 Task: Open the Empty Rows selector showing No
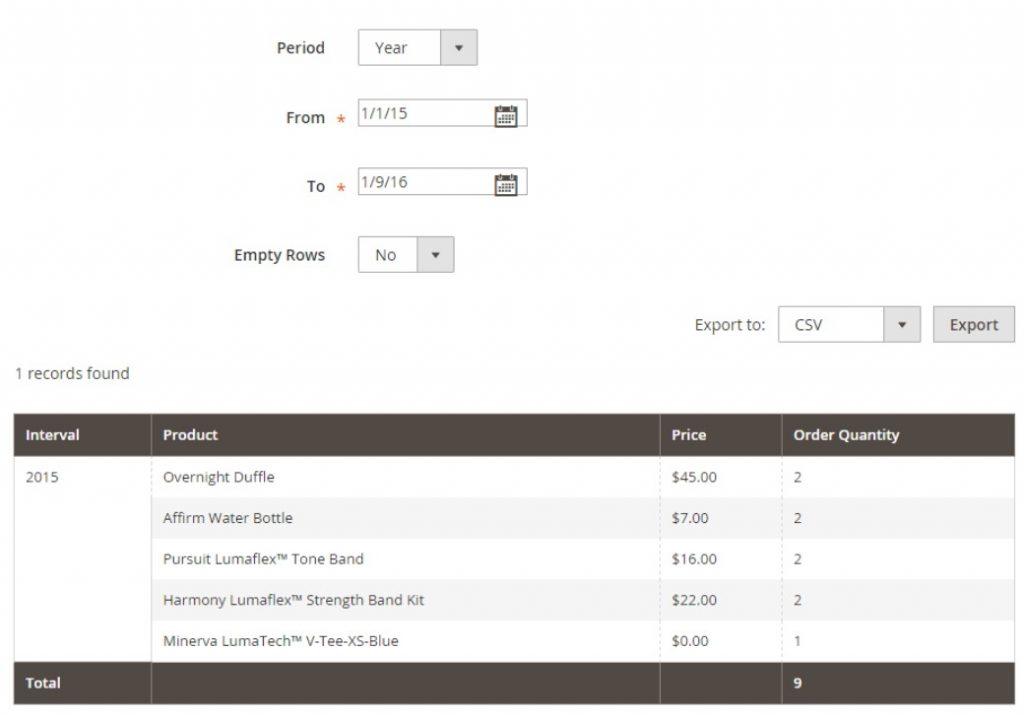(386, 254)
